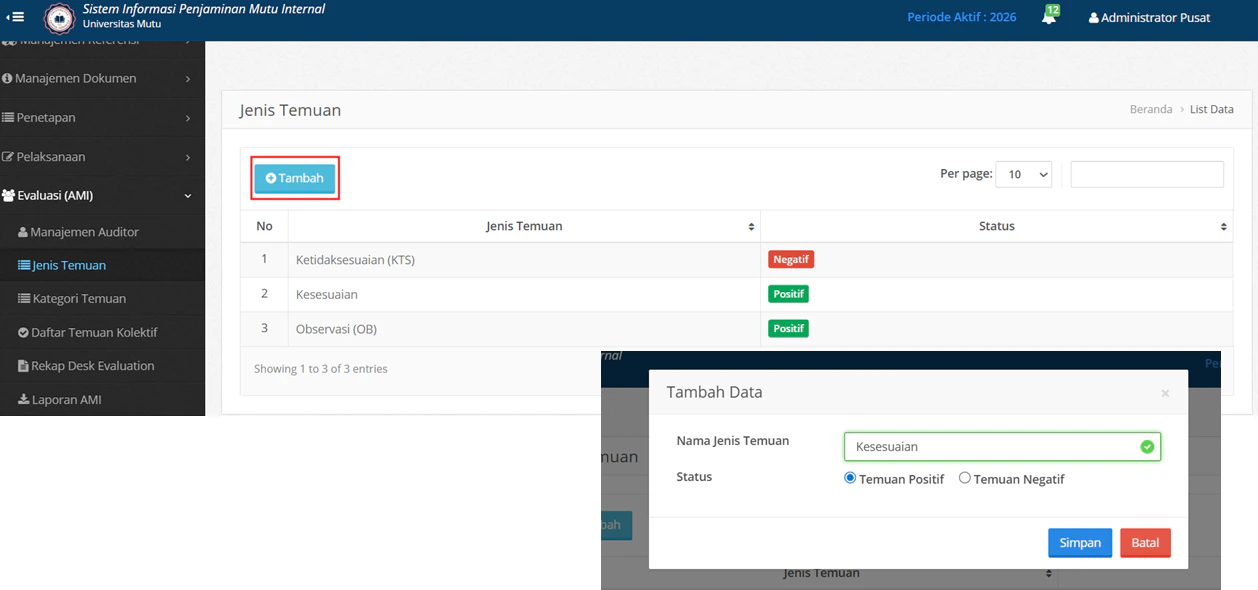Click the list icon next to Kategori Temuan
The height and width of the screenshot is (590, 1258).
(24, 298)
